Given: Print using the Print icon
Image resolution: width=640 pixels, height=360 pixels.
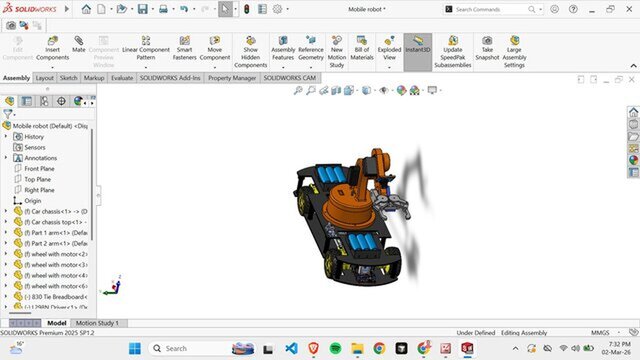Looking at the screenshot, I should point(163,9).
